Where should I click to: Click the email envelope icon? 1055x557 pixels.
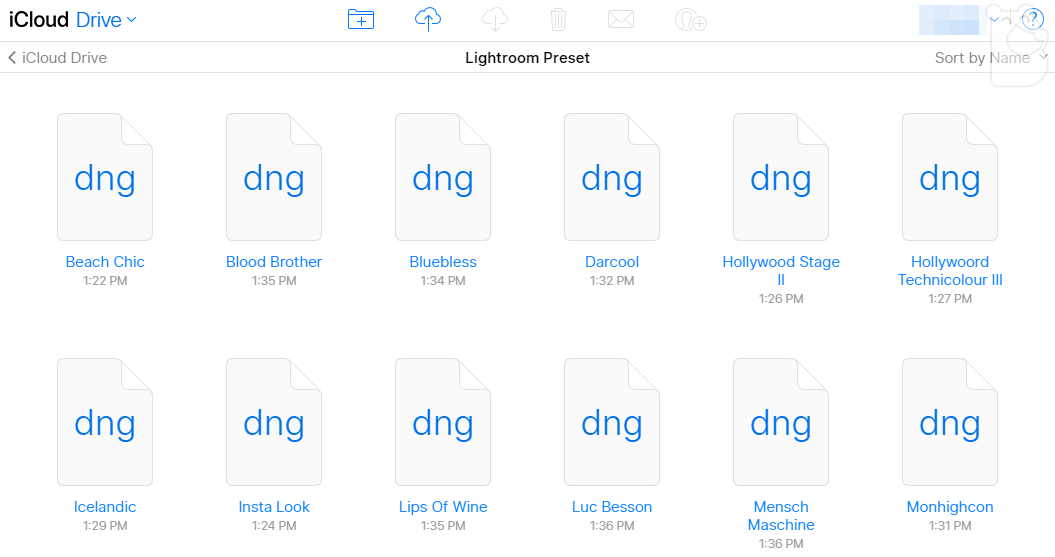pyautogui.click(x=620, y=20)
